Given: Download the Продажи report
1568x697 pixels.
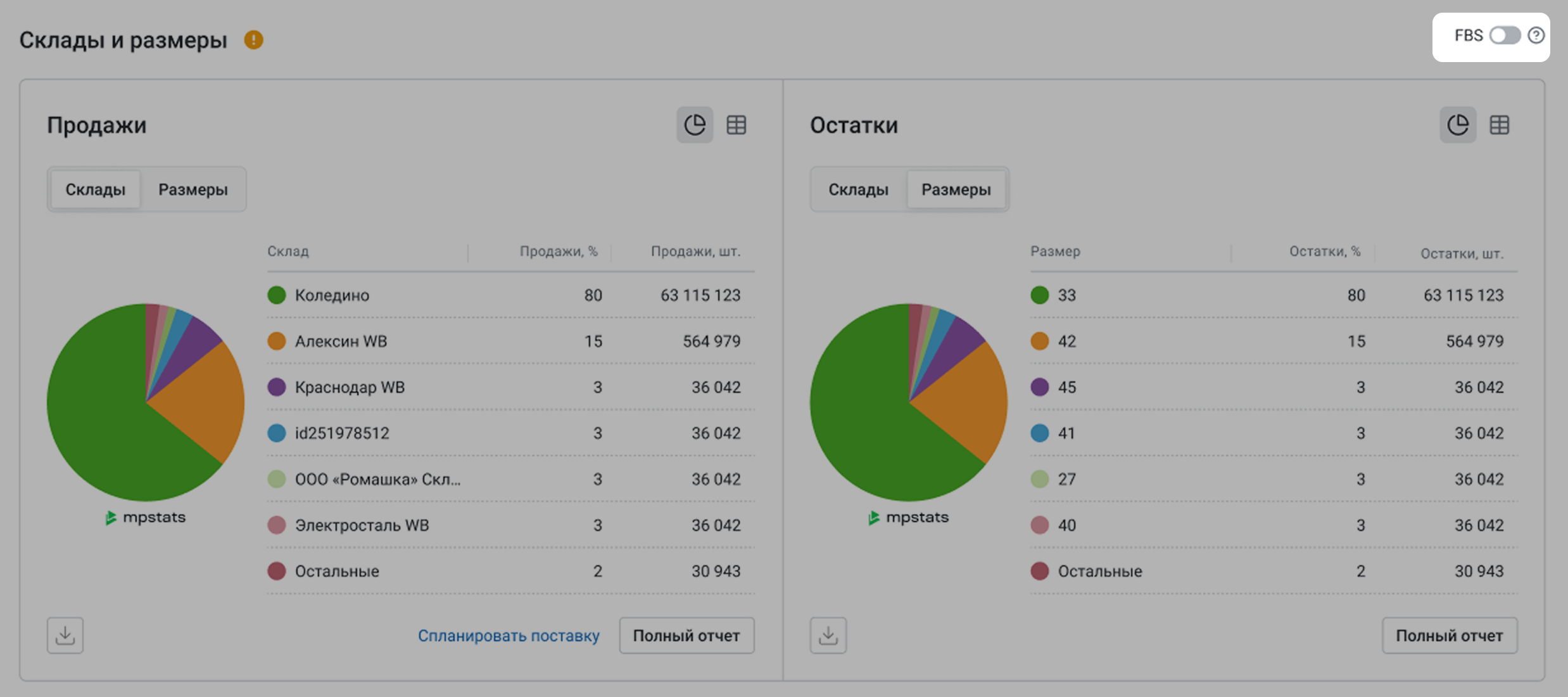Looking at the screenshot, I should (x=65, y=635).
